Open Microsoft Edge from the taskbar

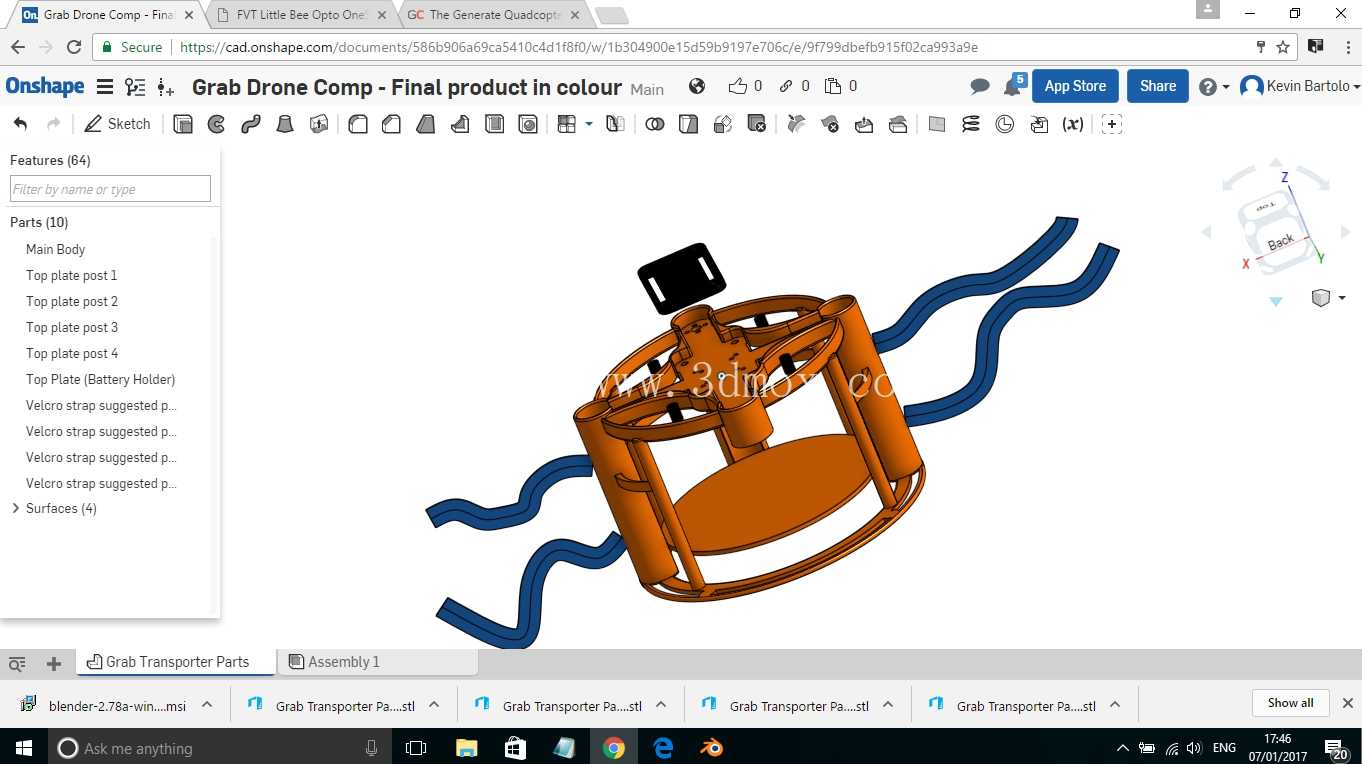click(663, 747)
